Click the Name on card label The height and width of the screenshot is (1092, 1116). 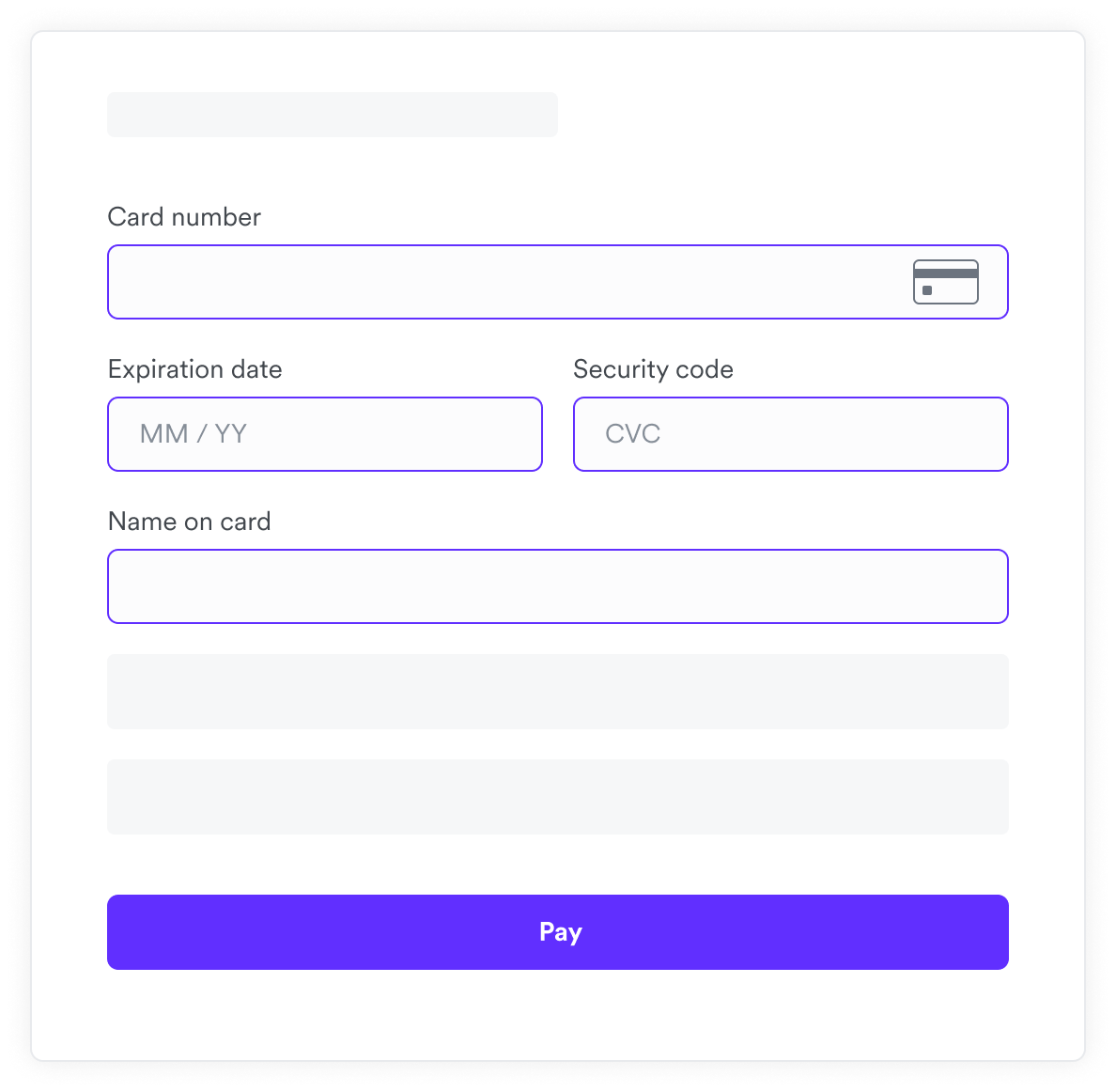pos(189,522)
